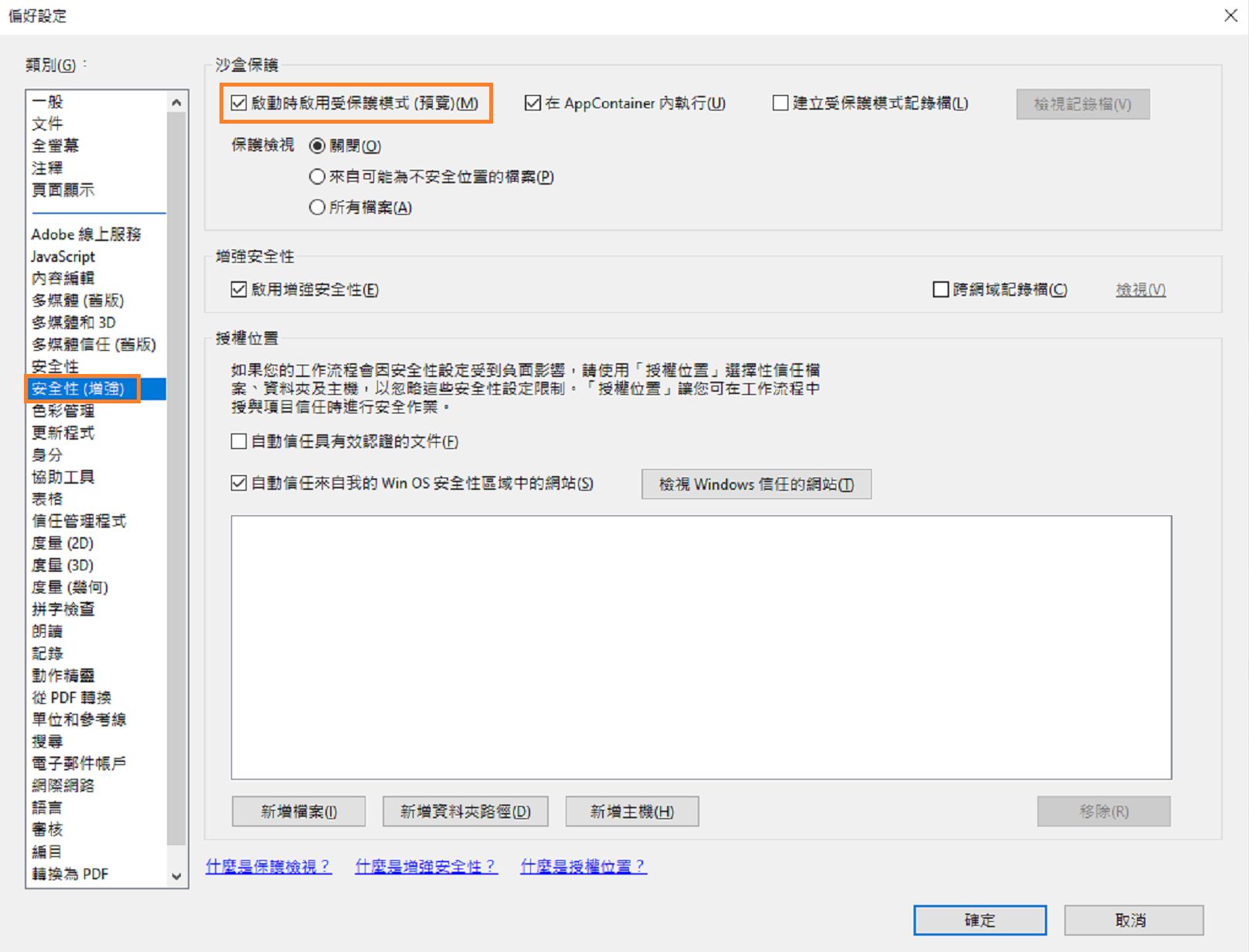Click category list scroll down arrow
1249x952 pixels.
(176, 876)
